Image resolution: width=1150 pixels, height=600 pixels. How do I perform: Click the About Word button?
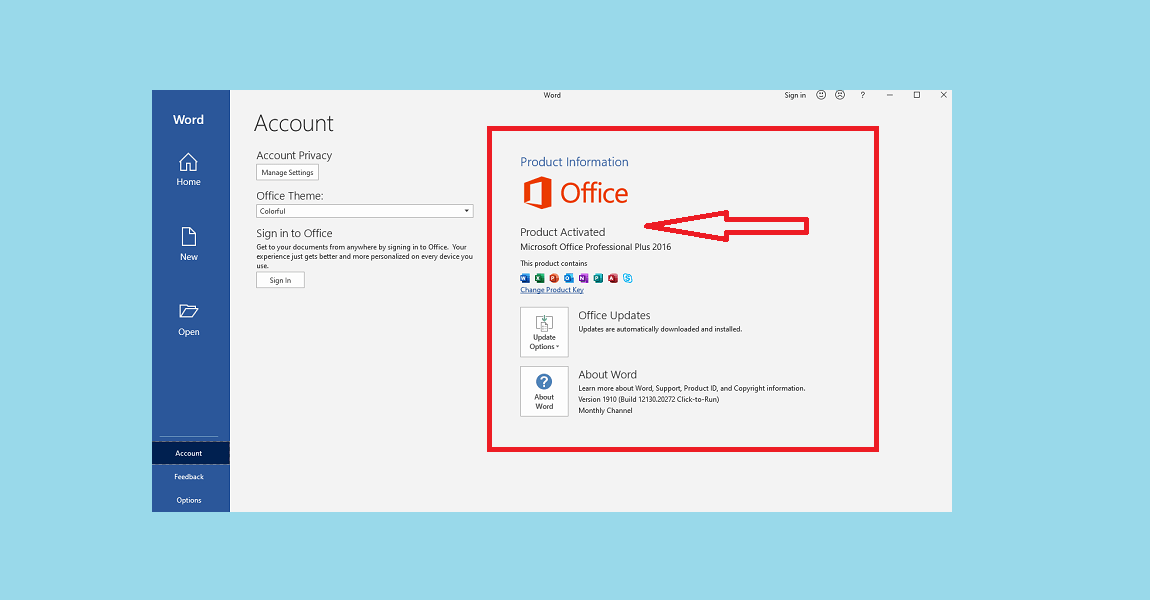click(544, 392)
